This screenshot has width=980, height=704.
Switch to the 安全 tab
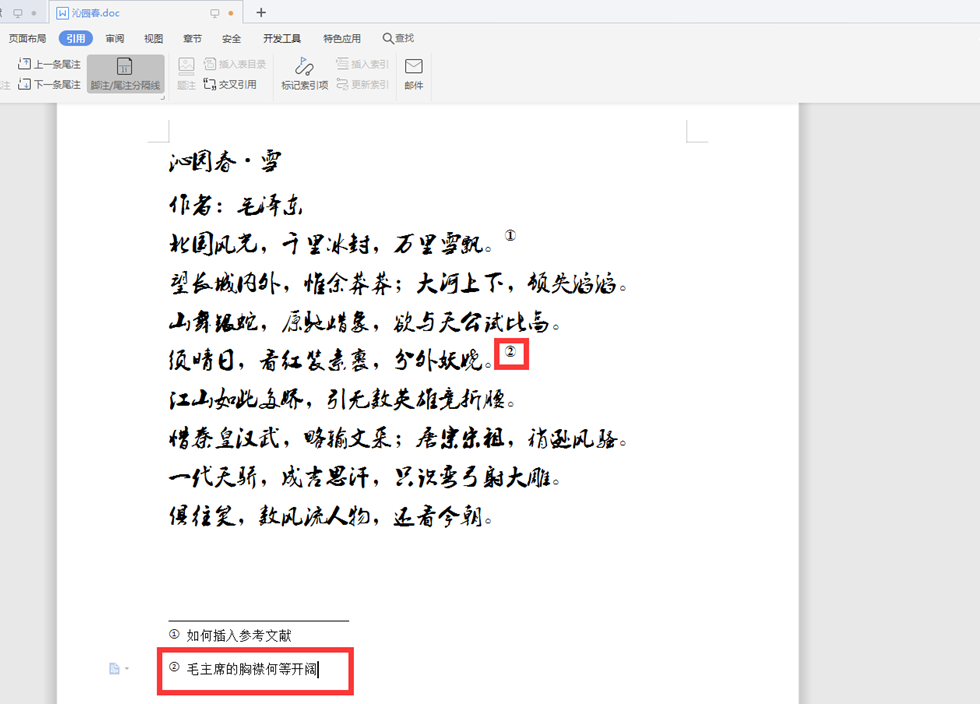click(x=231, y=39)
